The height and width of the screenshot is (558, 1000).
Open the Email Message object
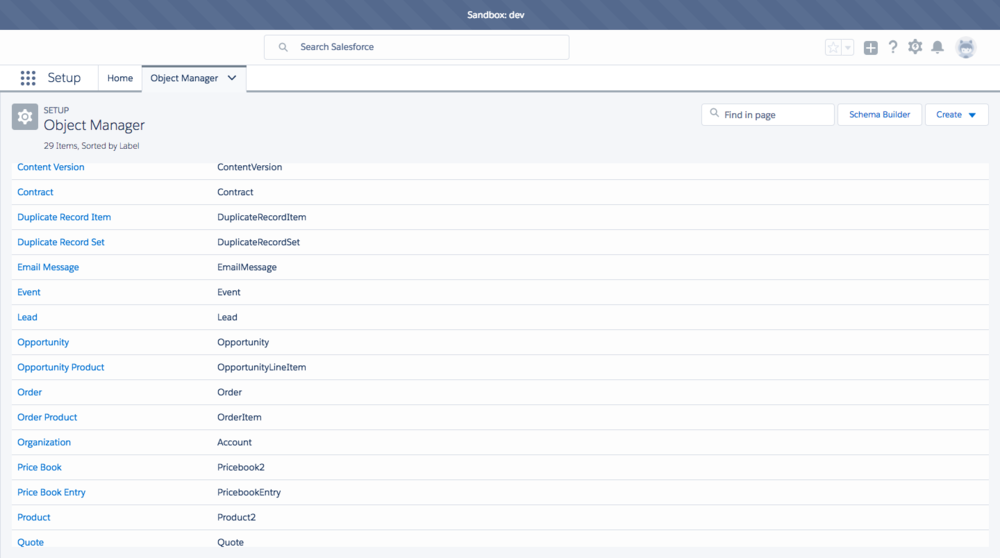pos(48,267)
